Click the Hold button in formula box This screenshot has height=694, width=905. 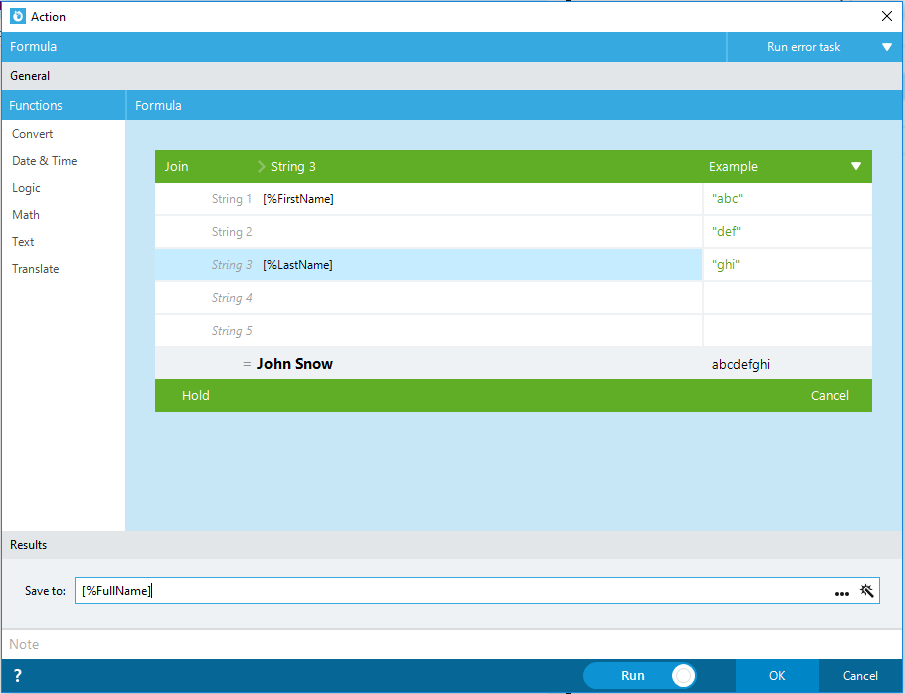[x=196, y=395]
